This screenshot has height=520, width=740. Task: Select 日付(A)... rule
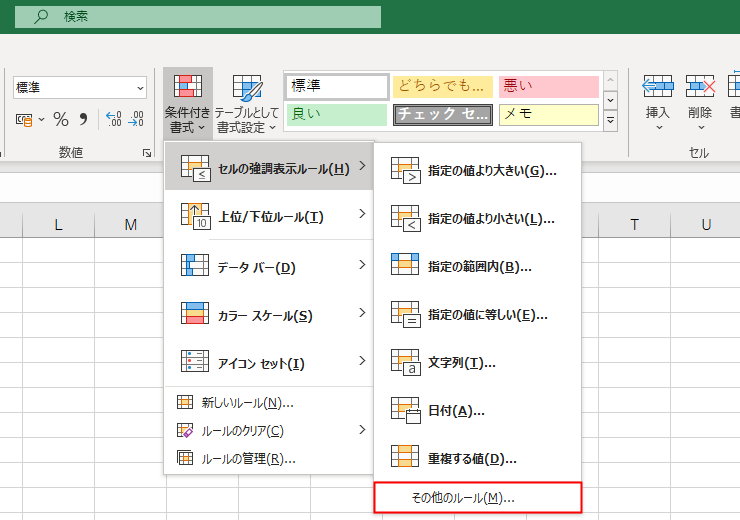coord(478,411)
